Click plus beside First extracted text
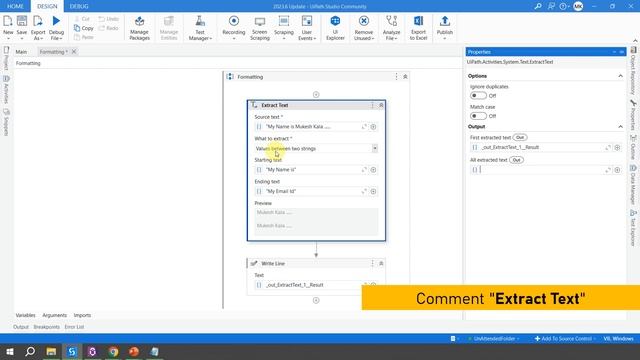The width and height of the screenshot is (640, 360). tap(617, 147)
